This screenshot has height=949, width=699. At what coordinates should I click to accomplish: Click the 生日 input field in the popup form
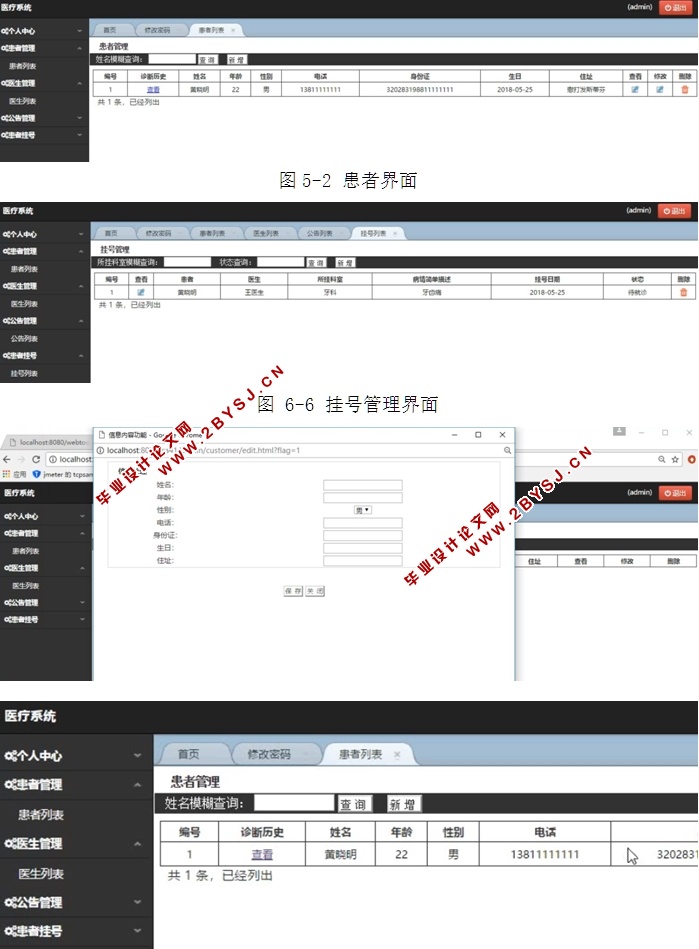362,548
